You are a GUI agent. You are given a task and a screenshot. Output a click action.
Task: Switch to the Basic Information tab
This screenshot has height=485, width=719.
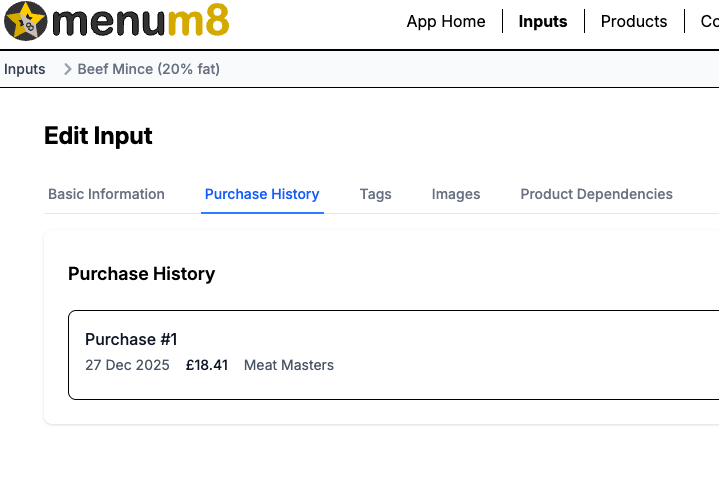[106, 194]
